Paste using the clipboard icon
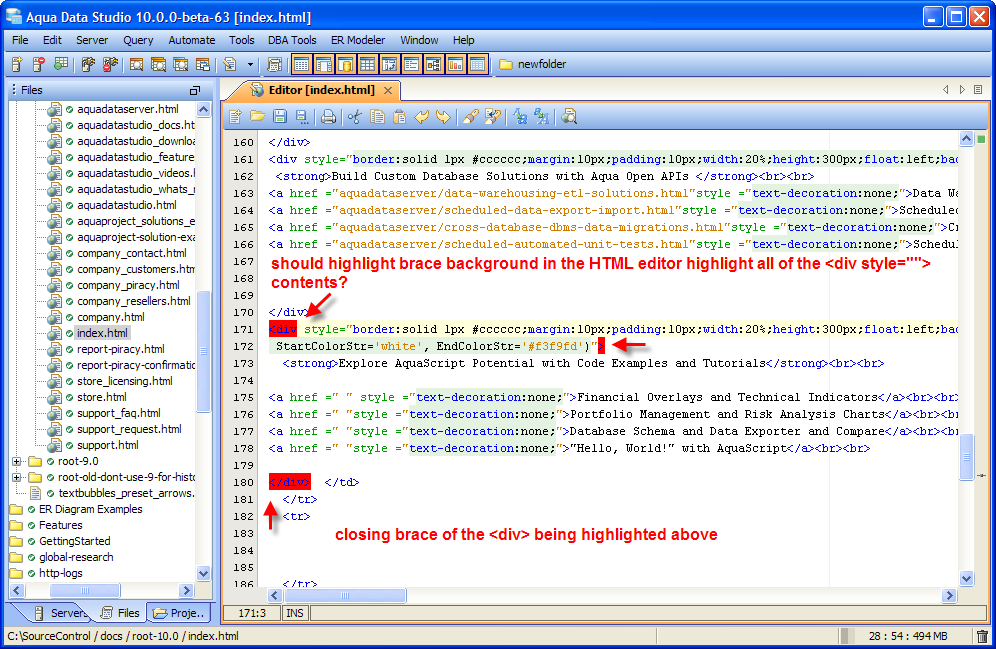This screenshot has width=996, height=649. (x=400, y=117)
